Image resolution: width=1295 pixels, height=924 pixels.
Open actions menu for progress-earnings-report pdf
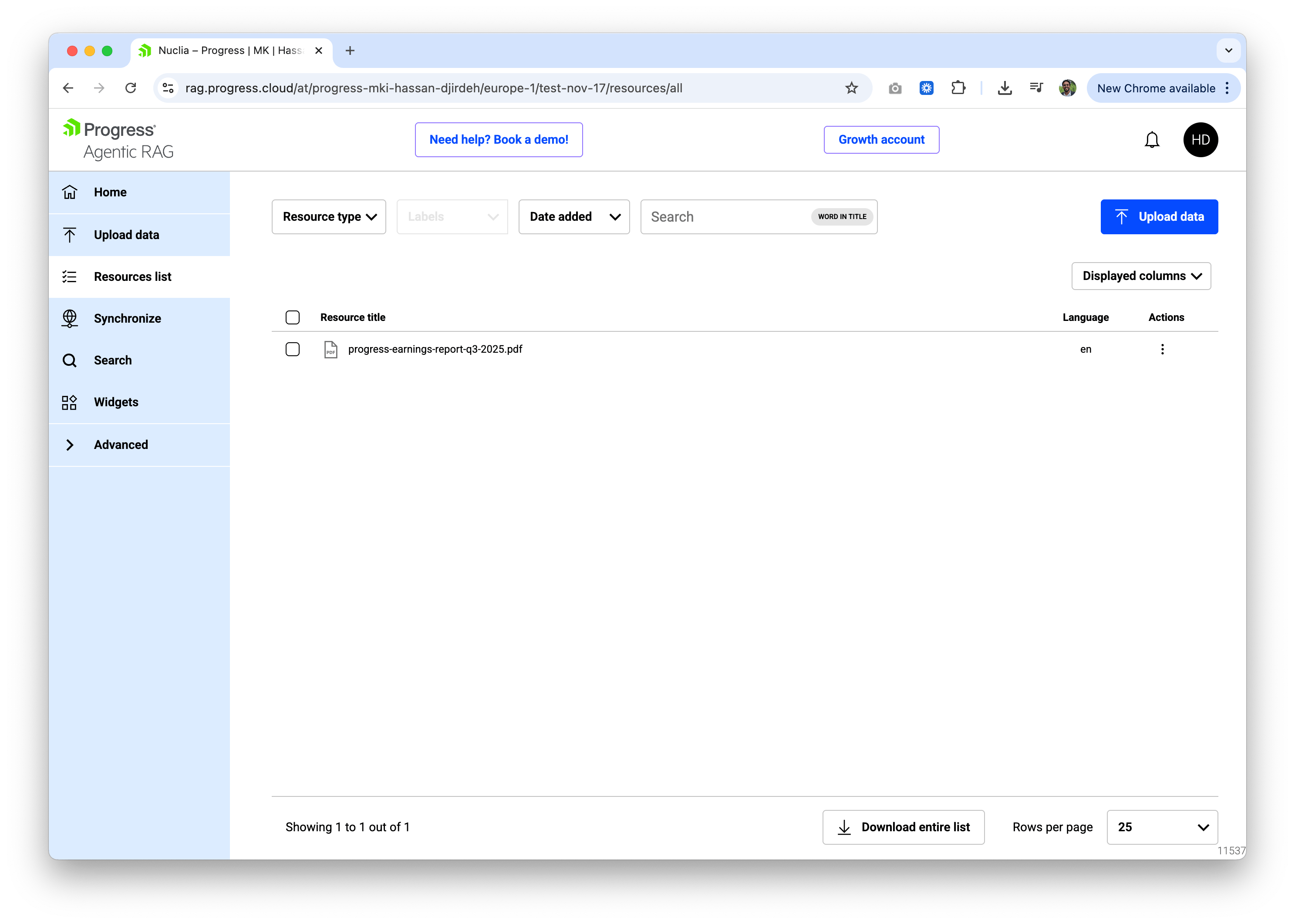click(x=1162, y=349)
